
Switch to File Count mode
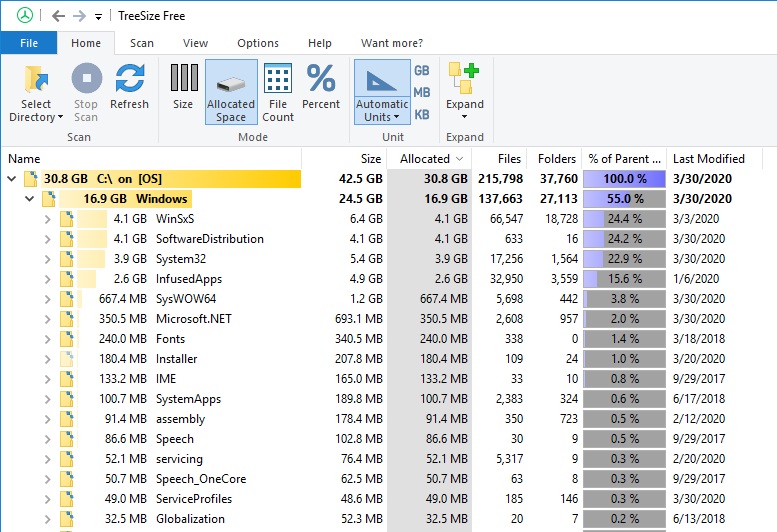(x=278, y=93)
